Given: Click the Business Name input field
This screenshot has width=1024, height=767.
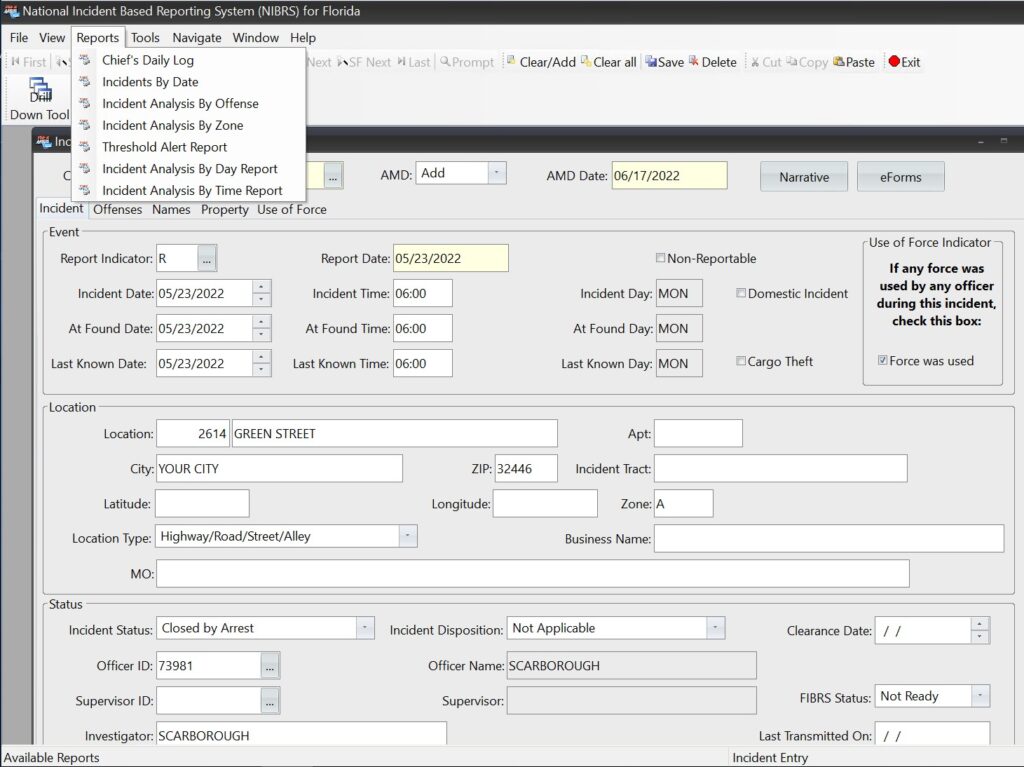Looking at the screenshot, I should 828,539.
